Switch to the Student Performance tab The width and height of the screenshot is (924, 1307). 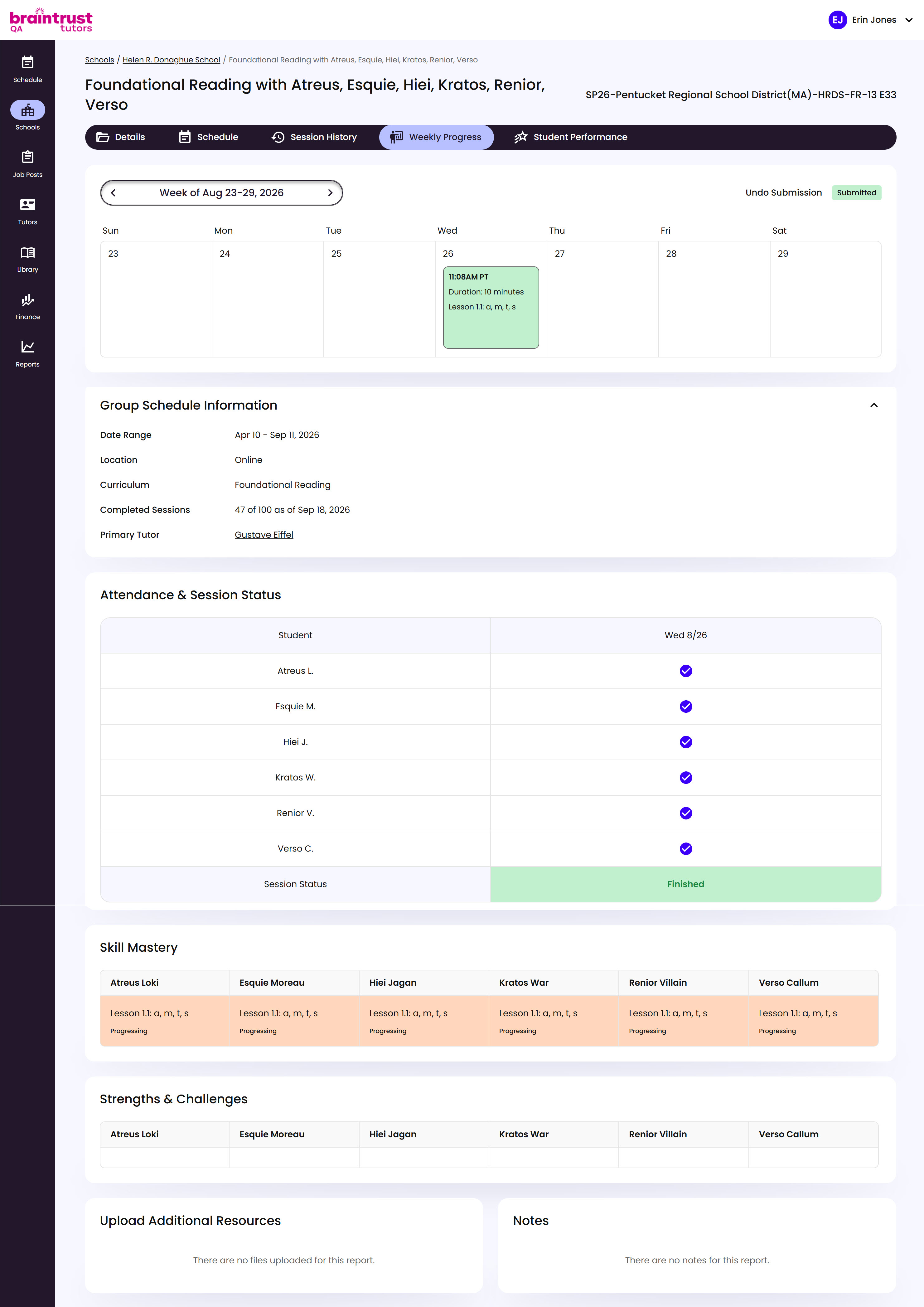[571, 137]
